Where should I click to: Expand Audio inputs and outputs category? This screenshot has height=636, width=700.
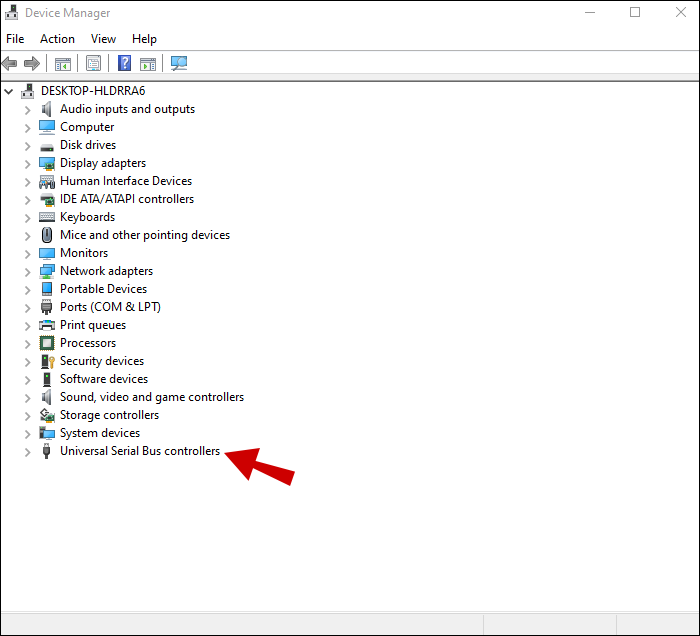coord(27,110)
